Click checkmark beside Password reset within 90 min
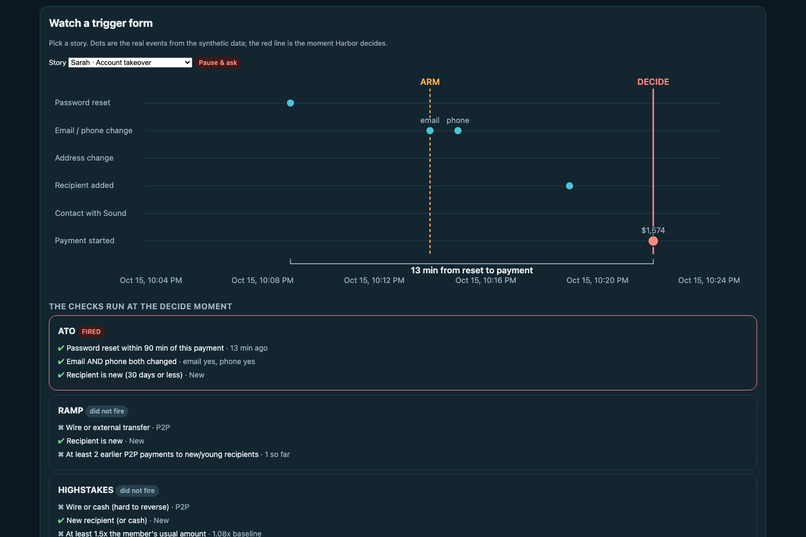 (x=61, y=348)
